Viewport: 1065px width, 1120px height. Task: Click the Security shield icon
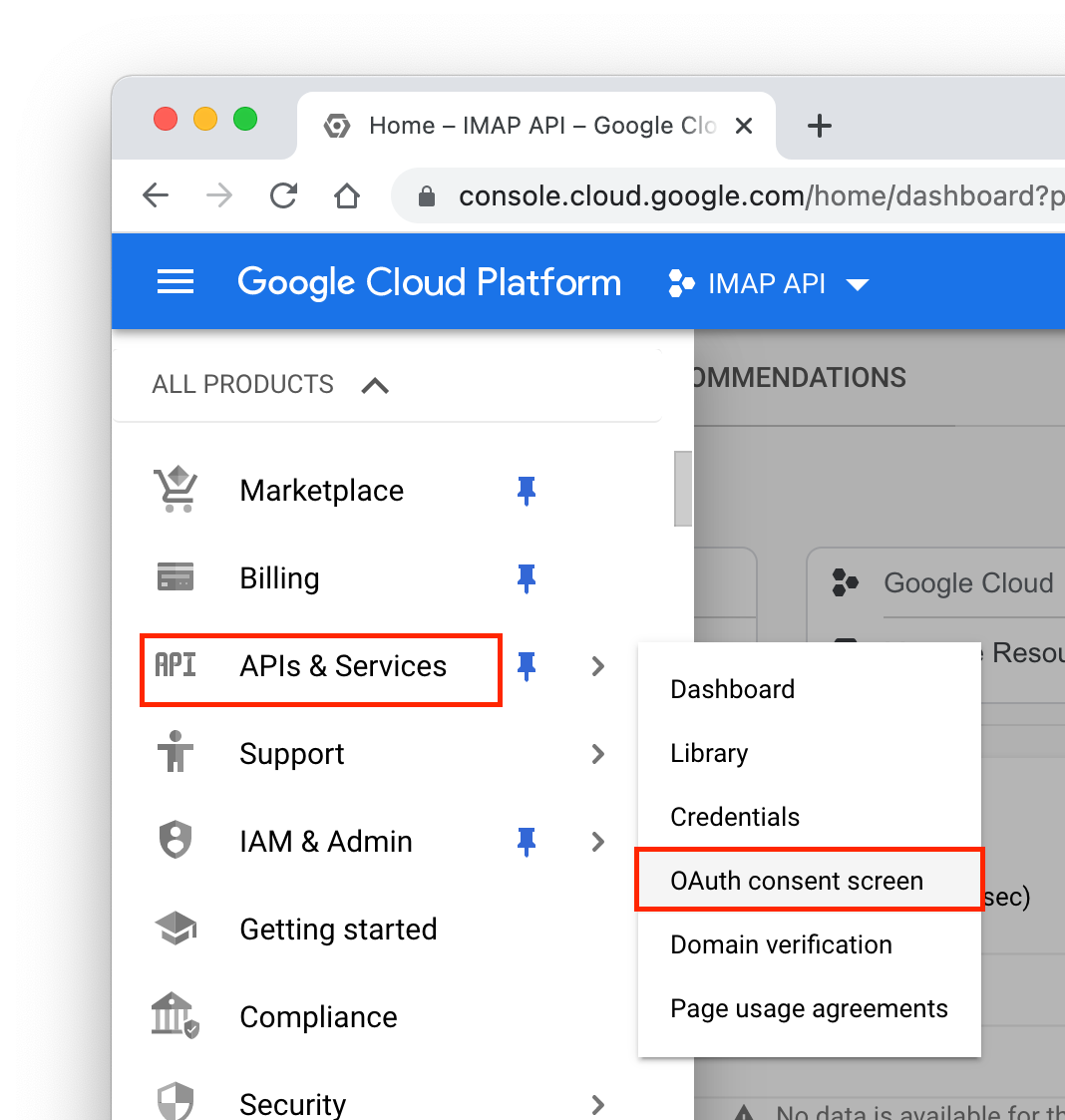176,1101
